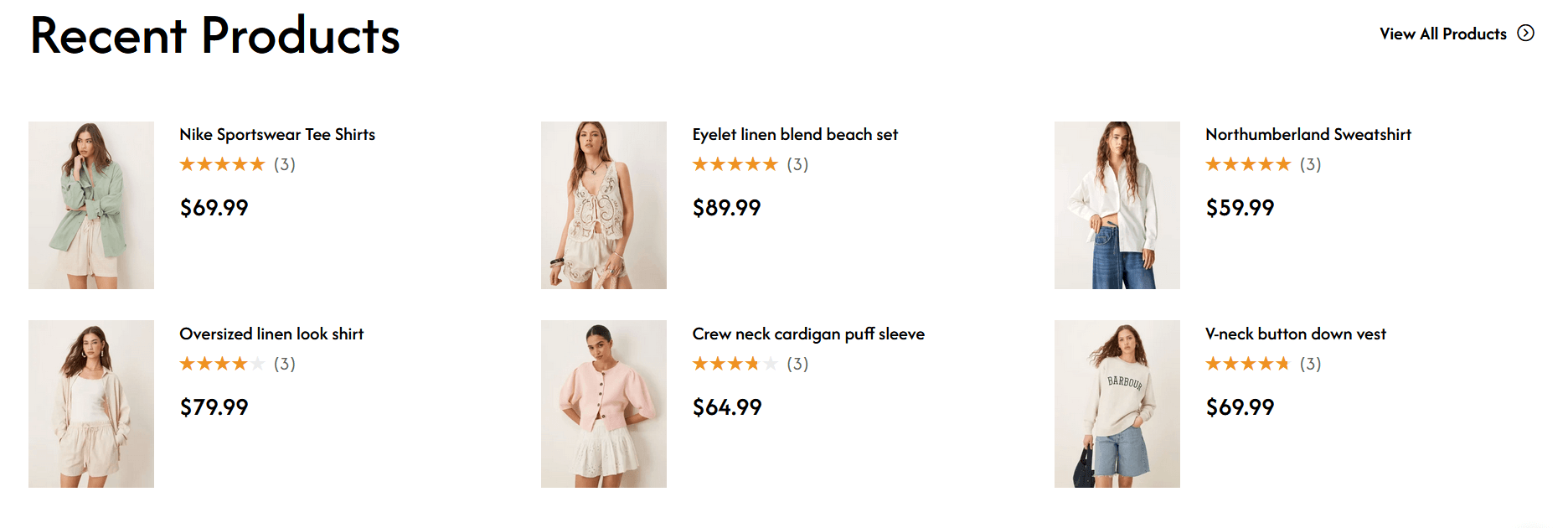Click the Crew neck cardigan puff sleeve title
This screenshot has width=1568, height=528.
click(x=808, y=334)
